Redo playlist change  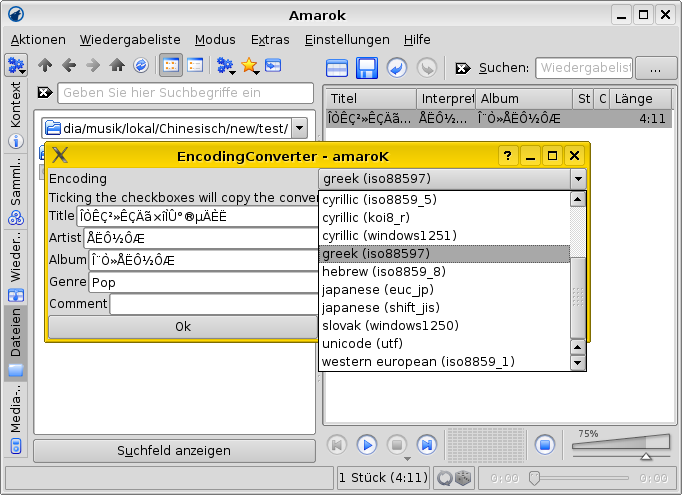[x=427, y=68]
